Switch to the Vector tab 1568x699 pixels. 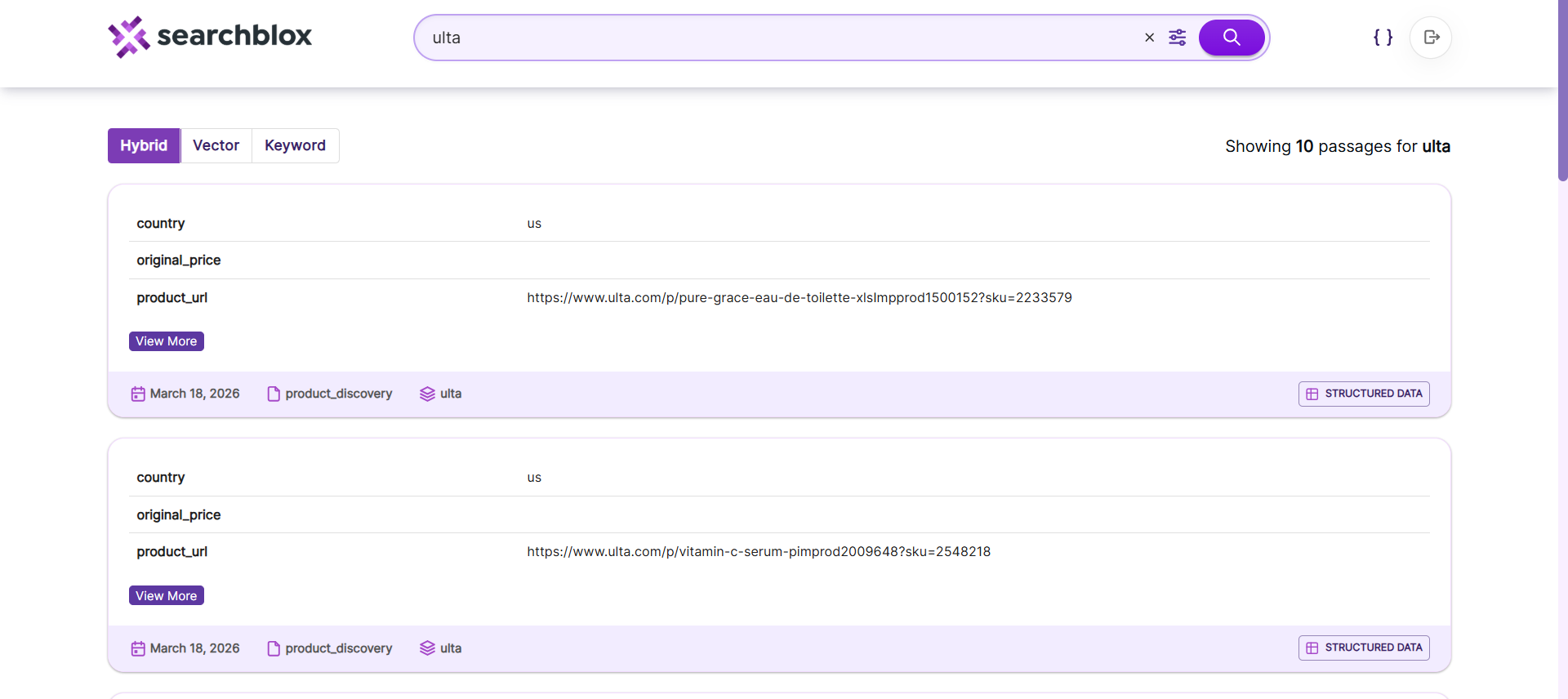[216, 145]
